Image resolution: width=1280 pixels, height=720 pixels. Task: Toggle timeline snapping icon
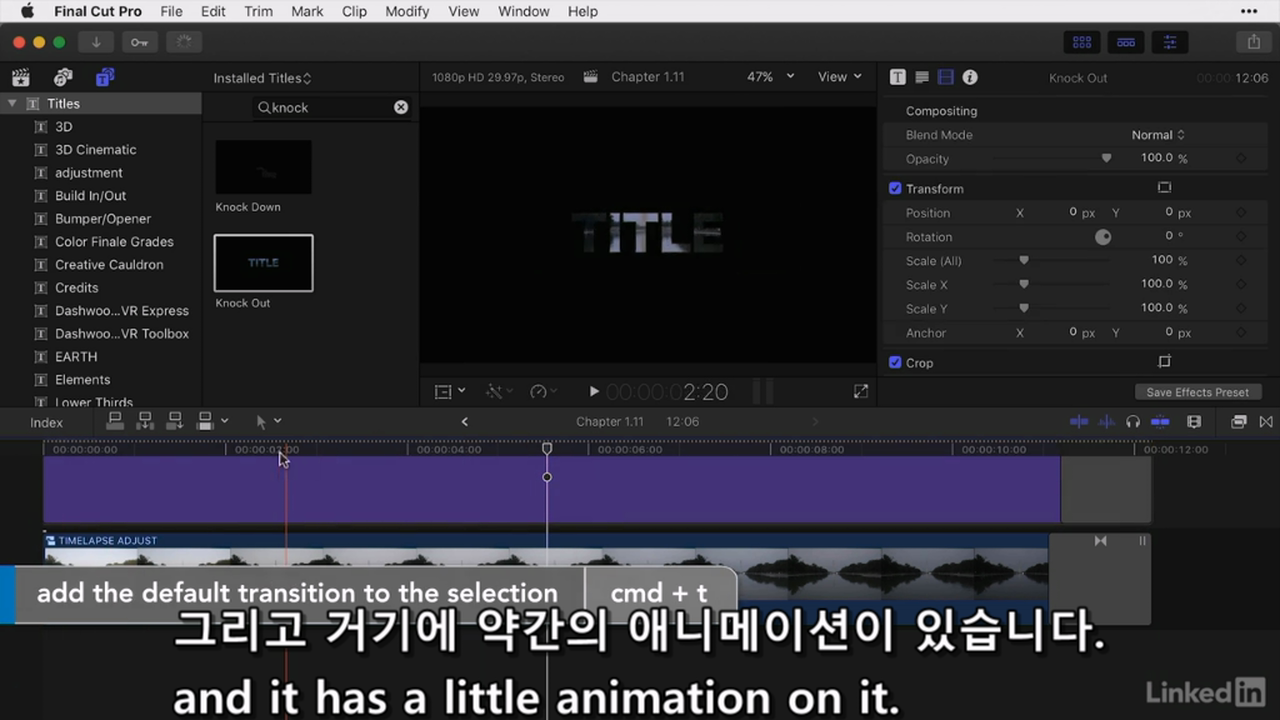click(x=1160, y=422)
